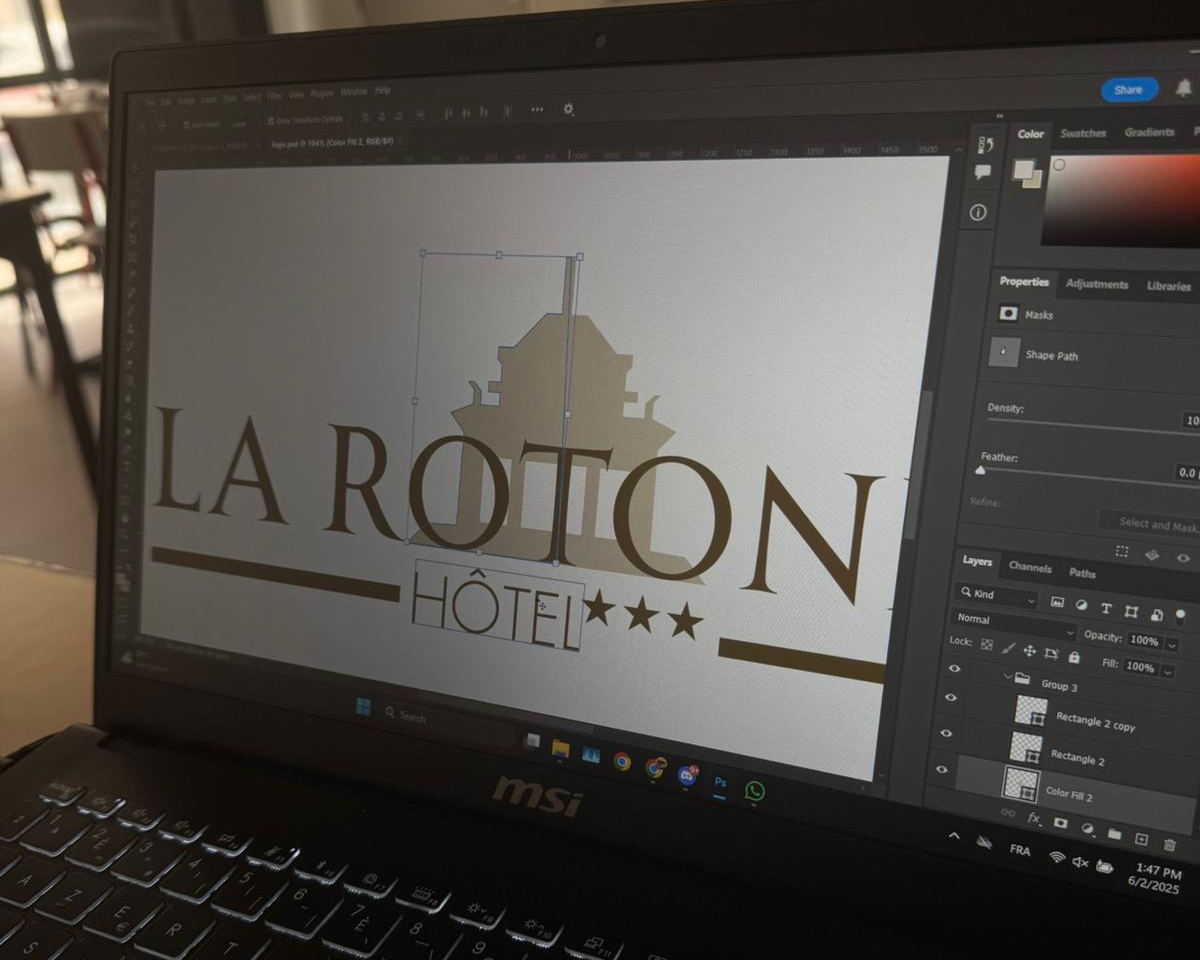Switch to the Paths tab
Viewport: 1200px width, 960px height.
click(1082, 573)
